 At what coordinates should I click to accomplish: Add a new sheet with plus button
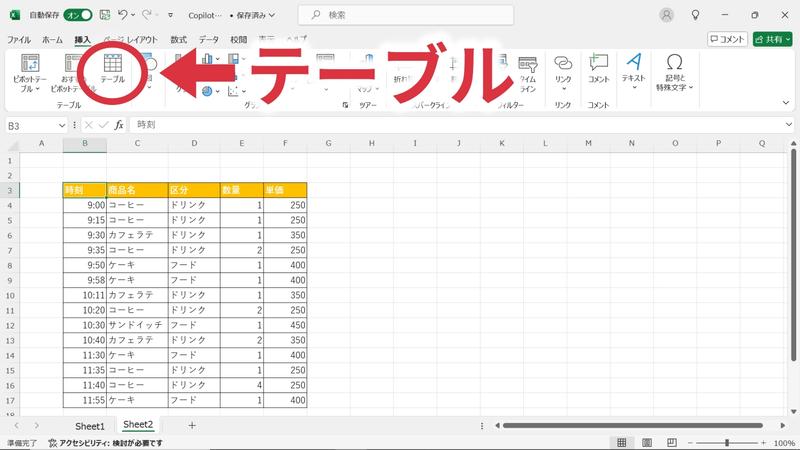[x=192, y=425]
